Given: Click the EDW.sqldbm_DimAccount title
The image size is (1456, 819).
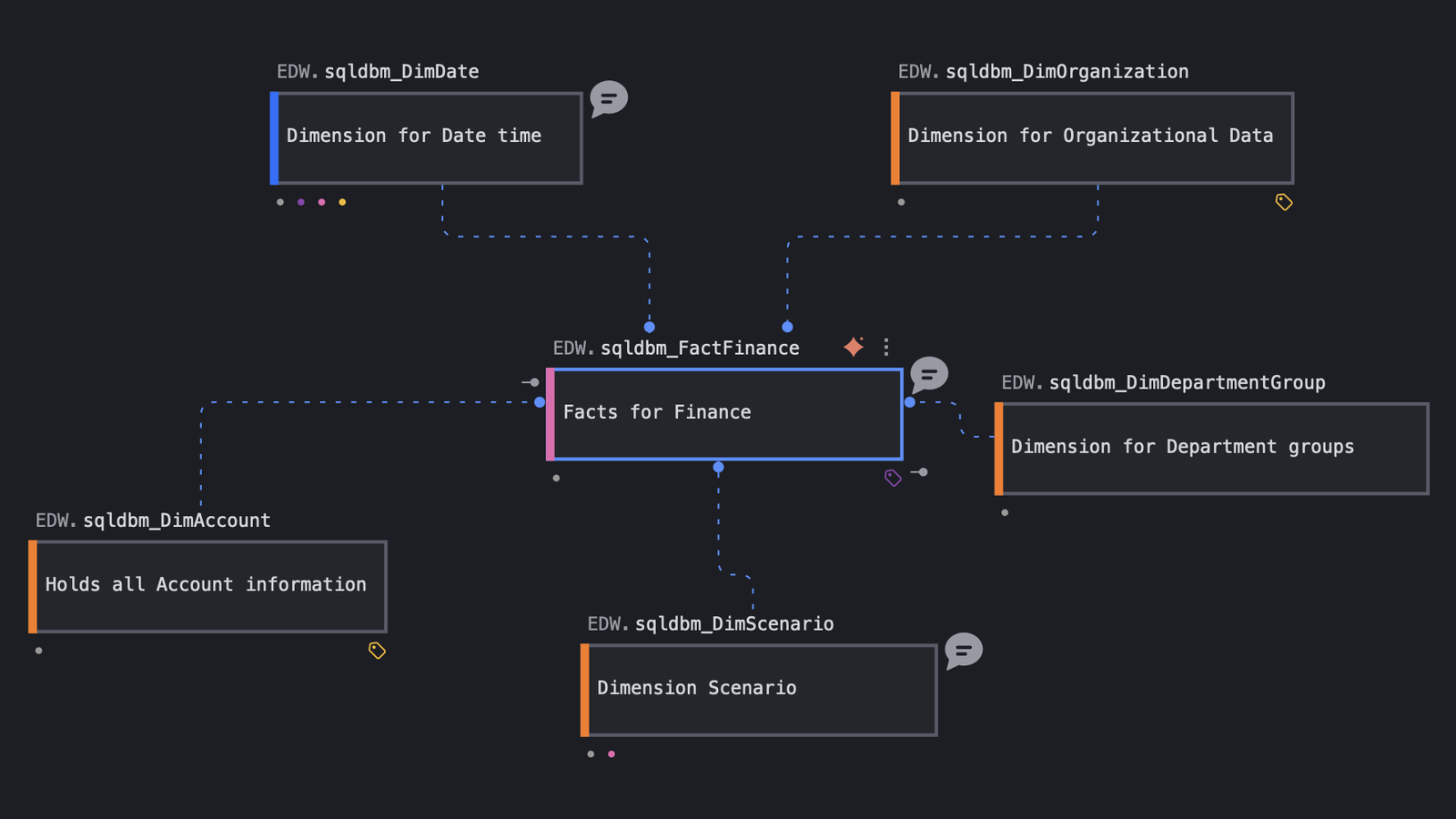Looking at the screenshot, I should [153, 521].
